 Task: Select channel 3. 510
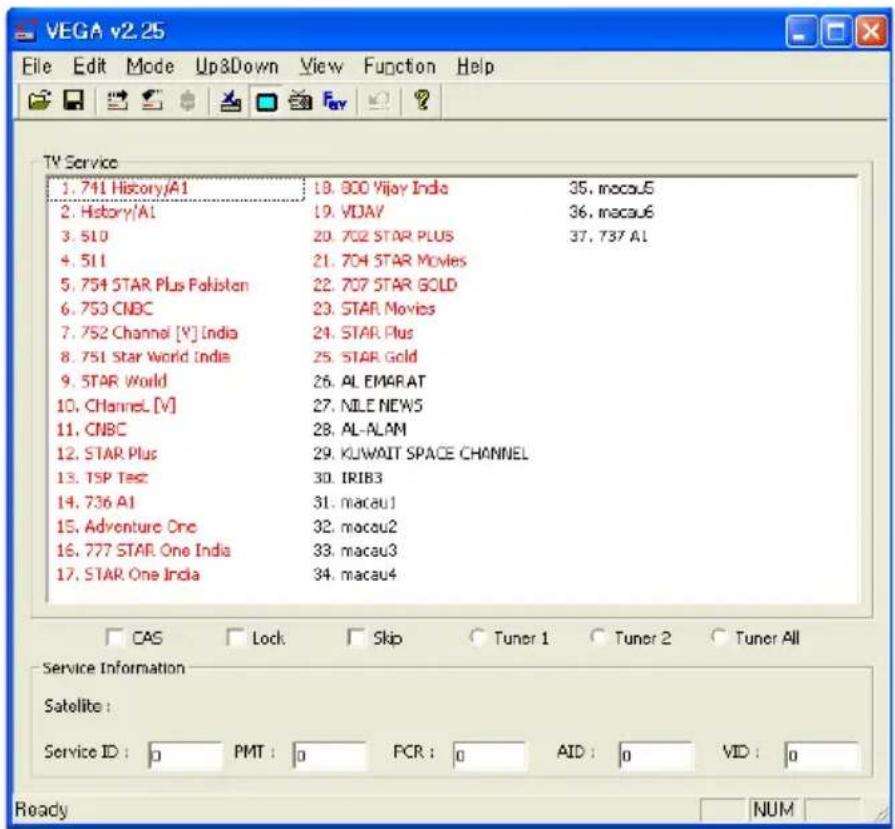[x=84, y=236]
